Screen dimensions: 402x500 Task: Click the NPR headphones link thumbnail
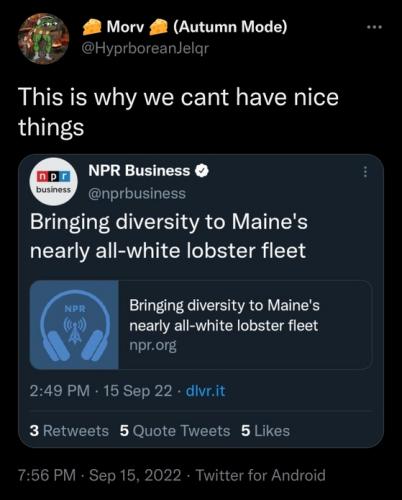[x=74, y=325]
